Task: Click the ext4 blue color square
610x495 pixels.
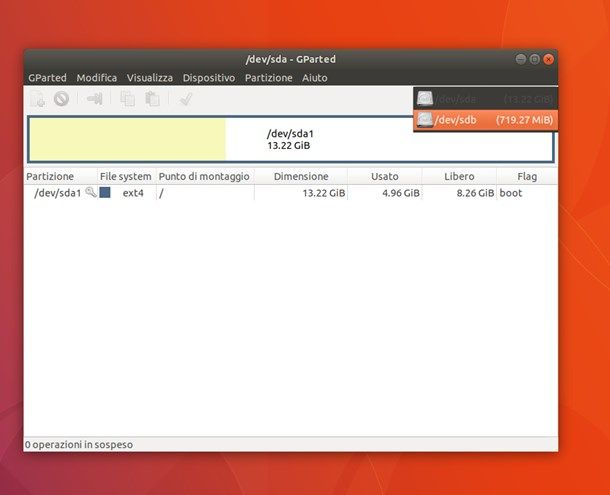Action: coord(105,193)
